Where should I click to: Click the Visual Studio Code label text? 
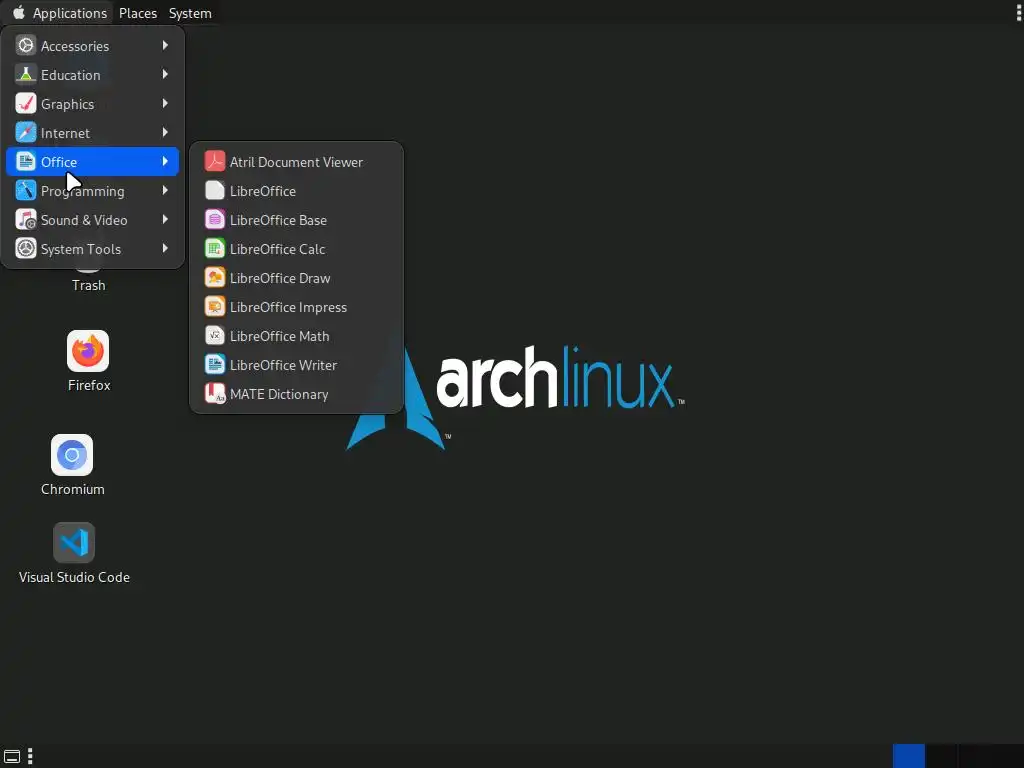(74, 577)
